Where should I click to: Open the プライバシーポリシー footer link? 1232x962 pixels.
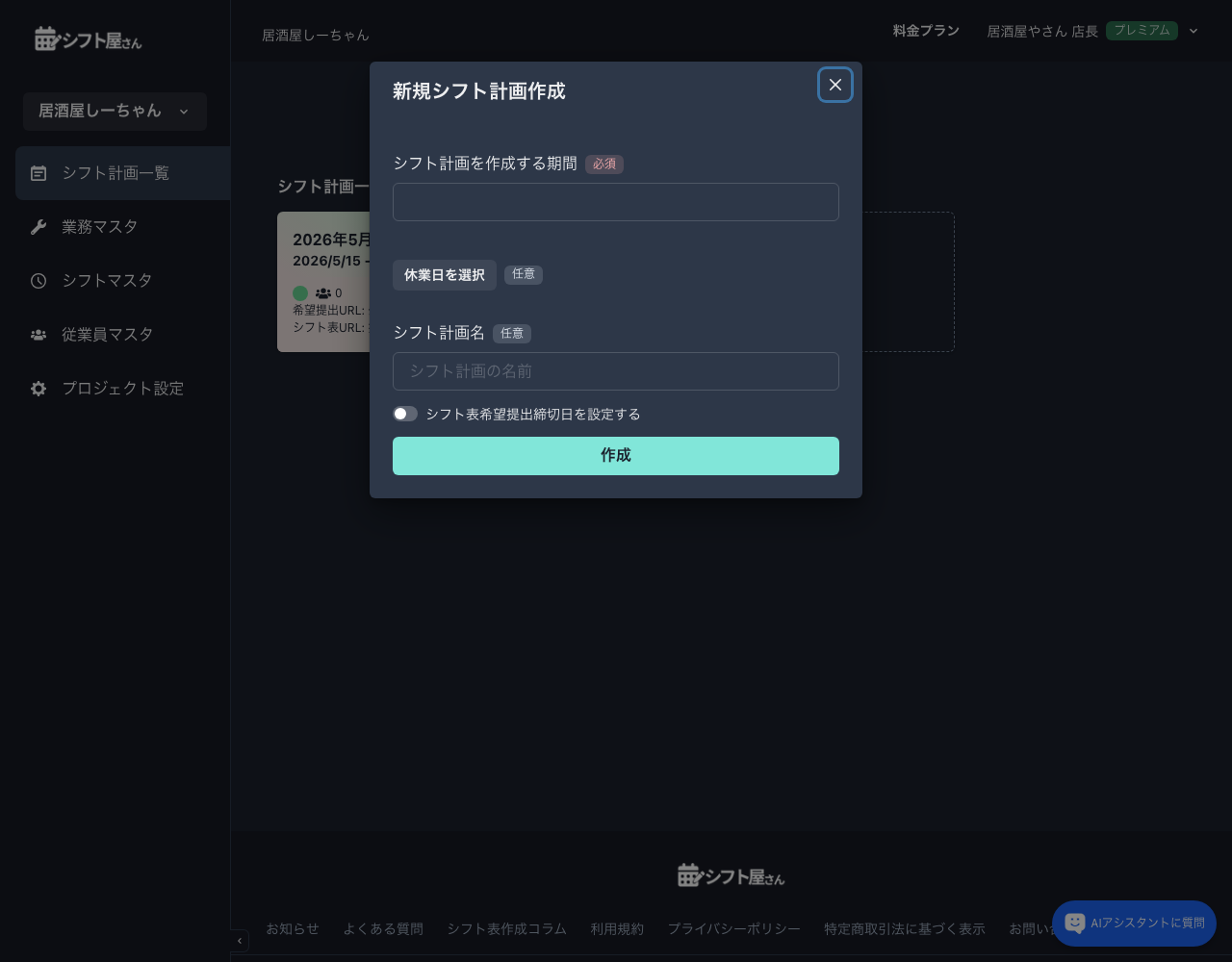(x=733, y=928)
